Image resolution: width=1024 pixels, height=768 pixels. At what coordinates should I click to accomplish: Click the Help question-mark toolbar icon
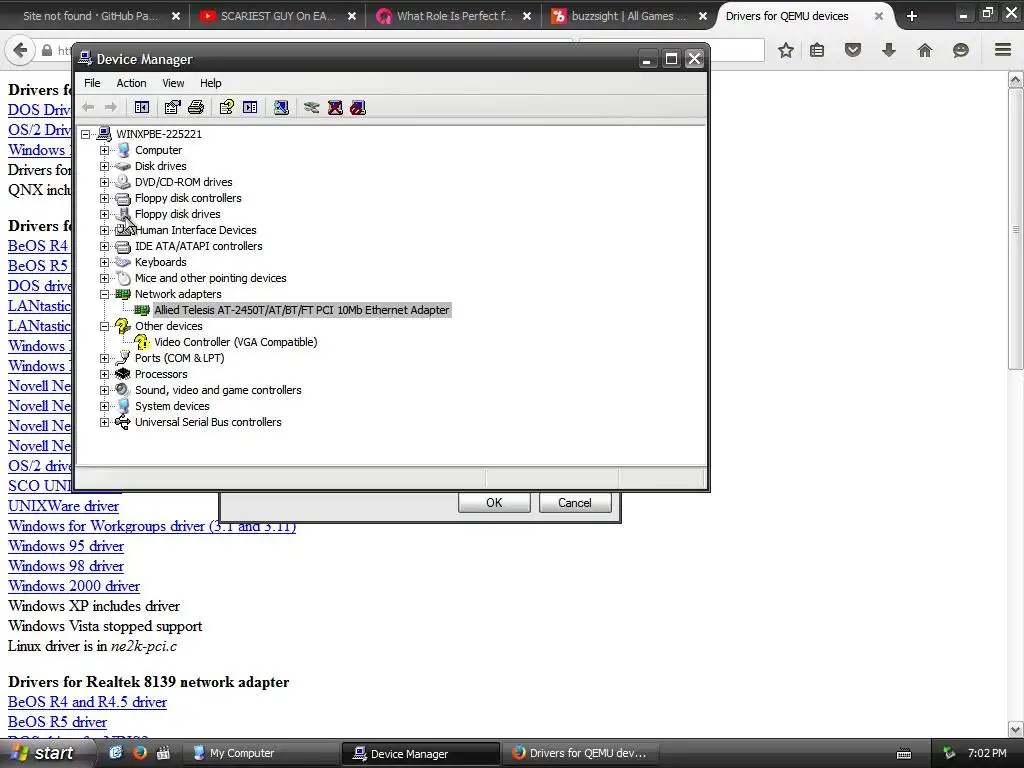[227, 108]
